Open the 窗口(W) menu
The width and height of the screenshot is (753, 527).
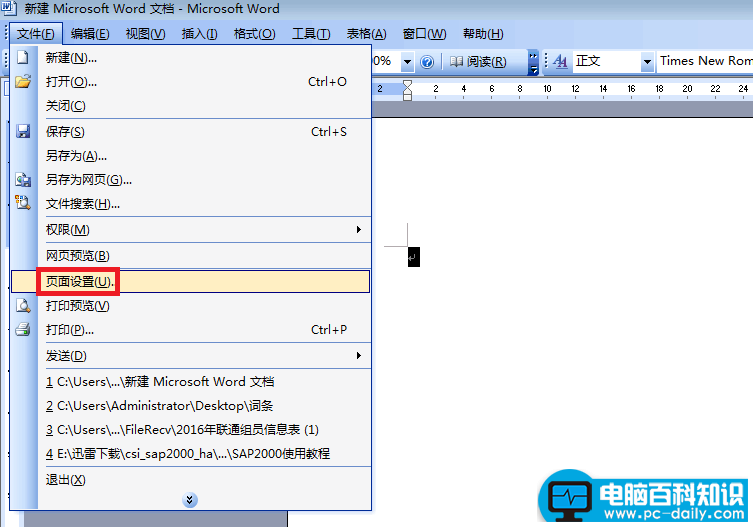pyautogui.click(x=424, y=34)
